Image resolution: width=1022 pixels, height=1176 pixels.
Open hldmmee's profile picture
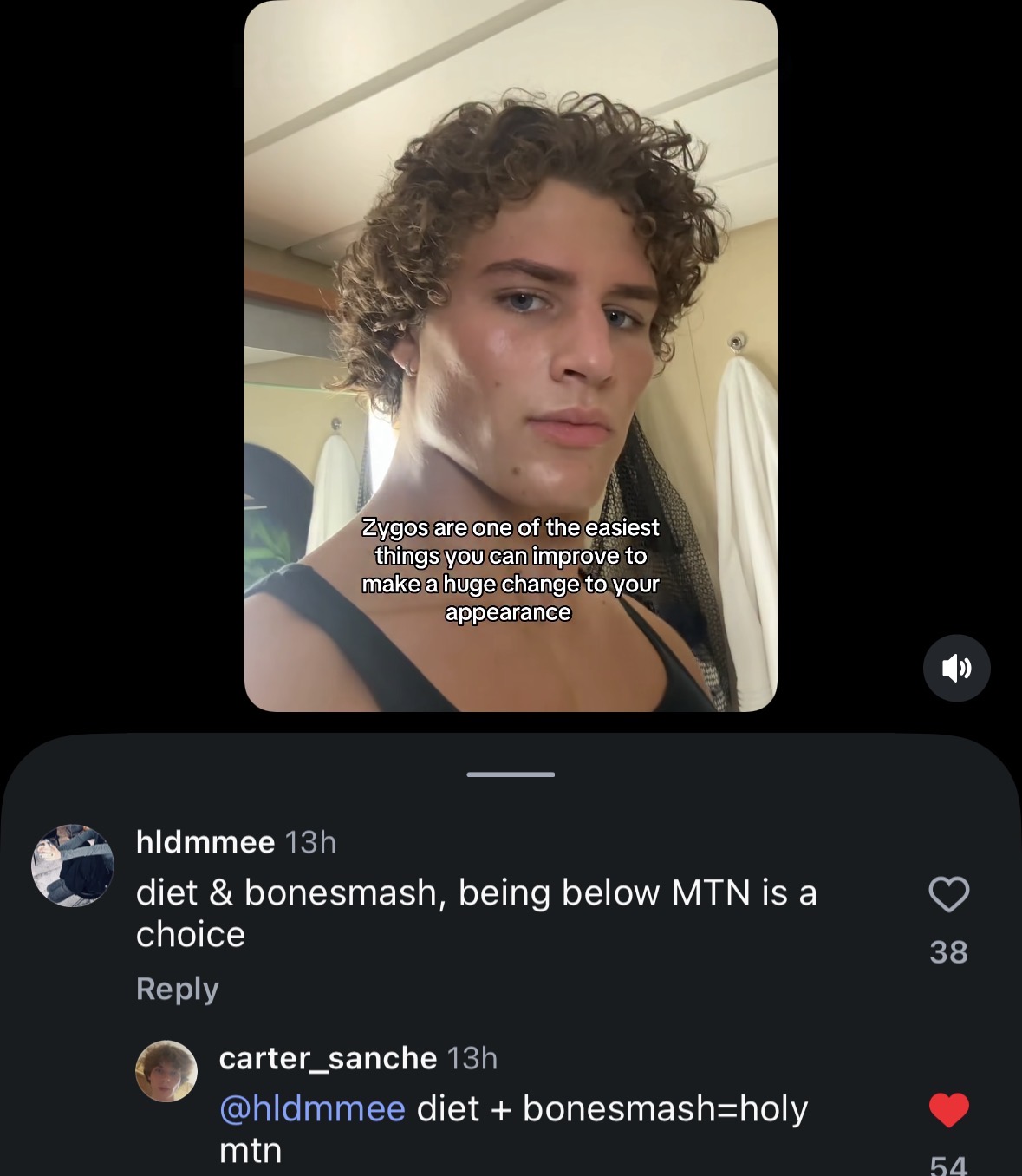[x=73, y=866]
